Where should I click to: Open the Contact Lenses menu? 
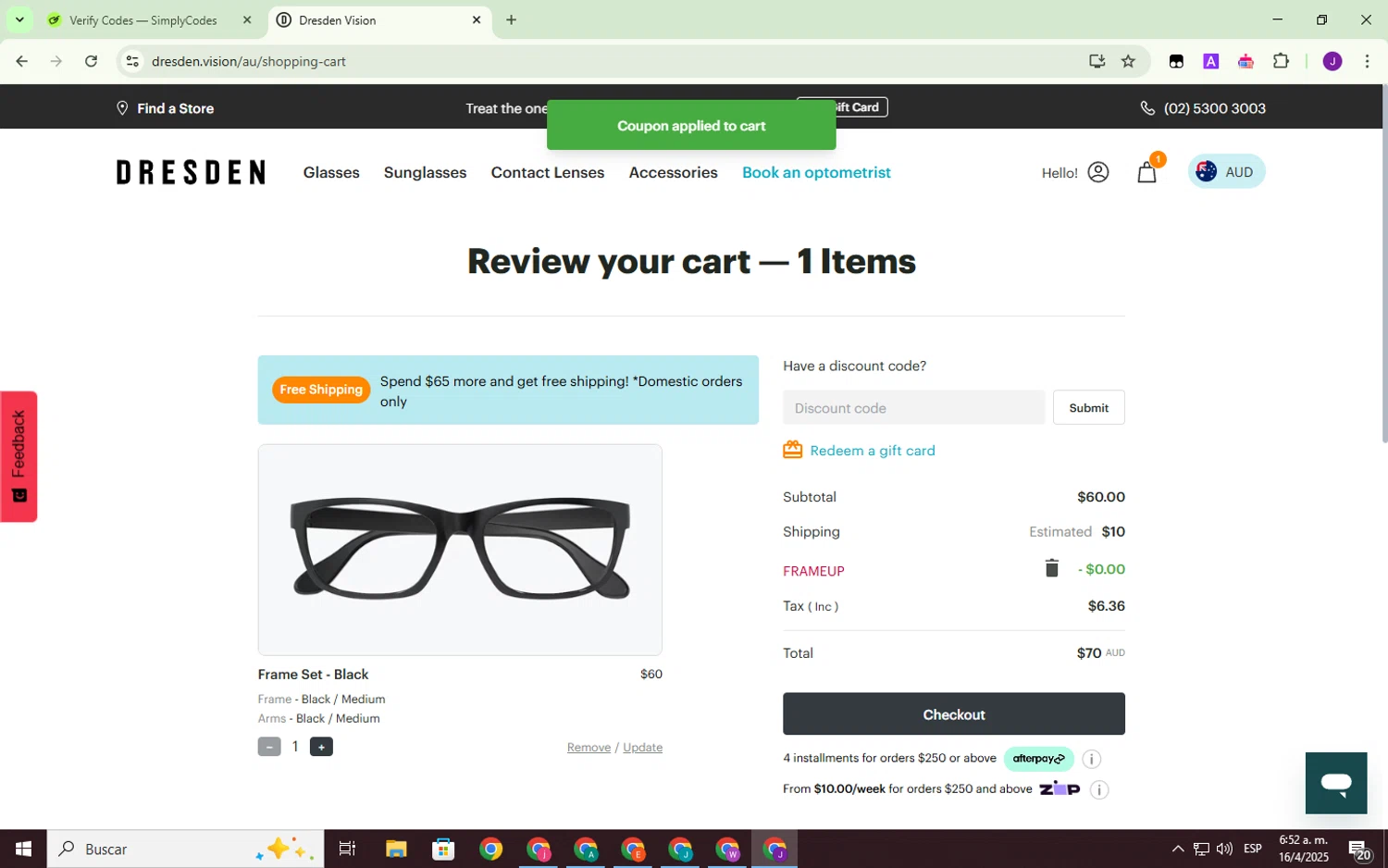point(548,172)
